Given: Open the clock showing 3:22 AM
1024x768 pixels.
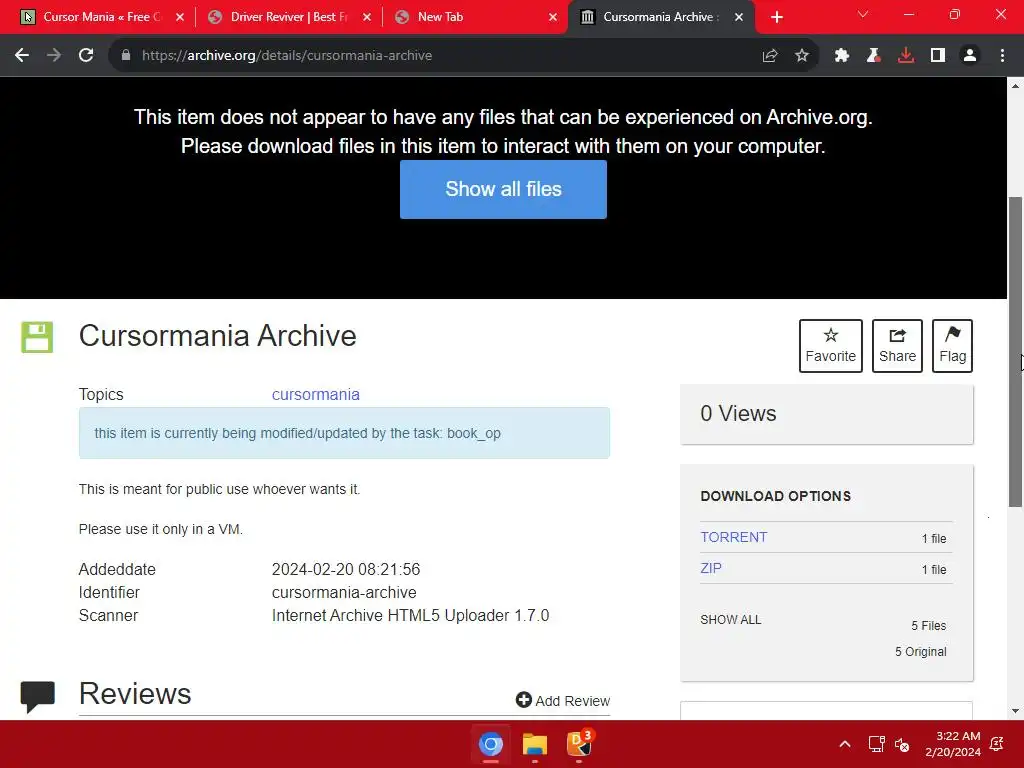Looking at the screenshot, I should point(953,744).
